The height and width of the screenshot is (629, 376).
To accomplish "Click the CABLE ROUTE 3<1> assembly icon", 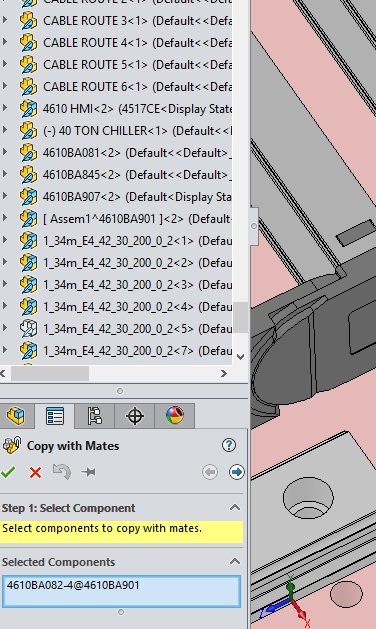I will click(x=28, y=20).
